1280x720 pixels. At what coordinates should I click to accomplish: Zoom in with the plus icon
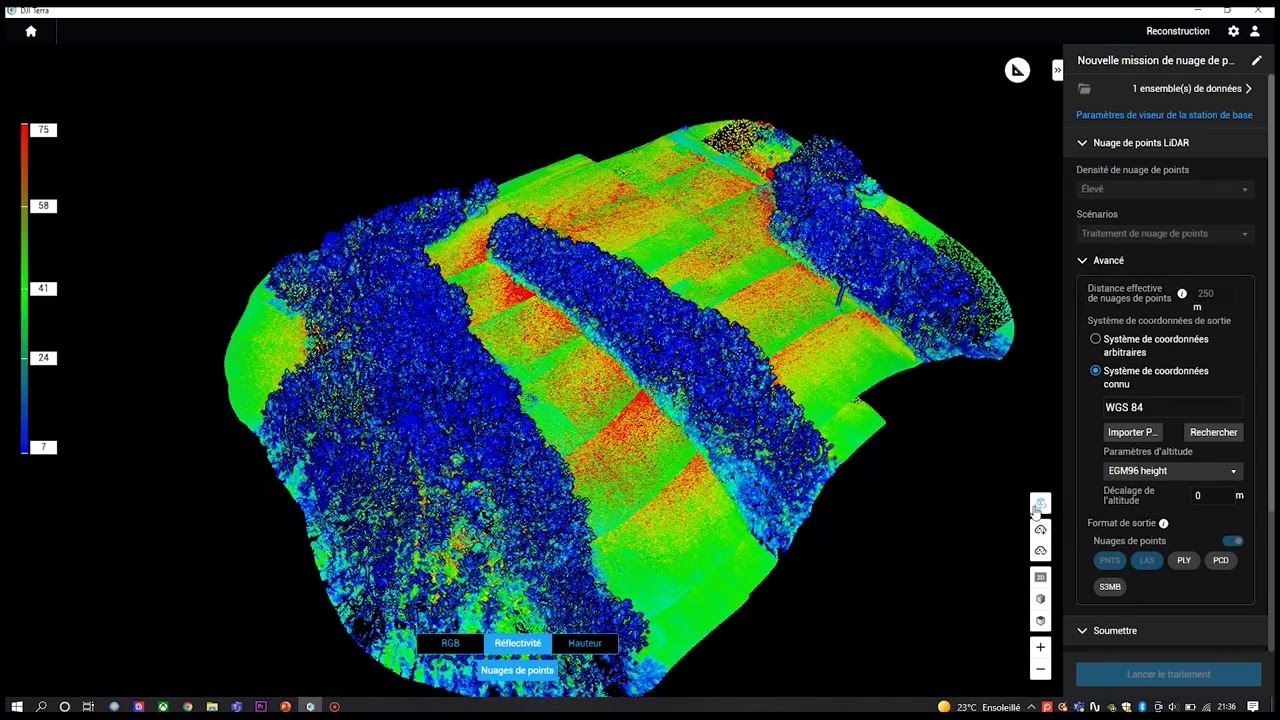pos(1040,648)
